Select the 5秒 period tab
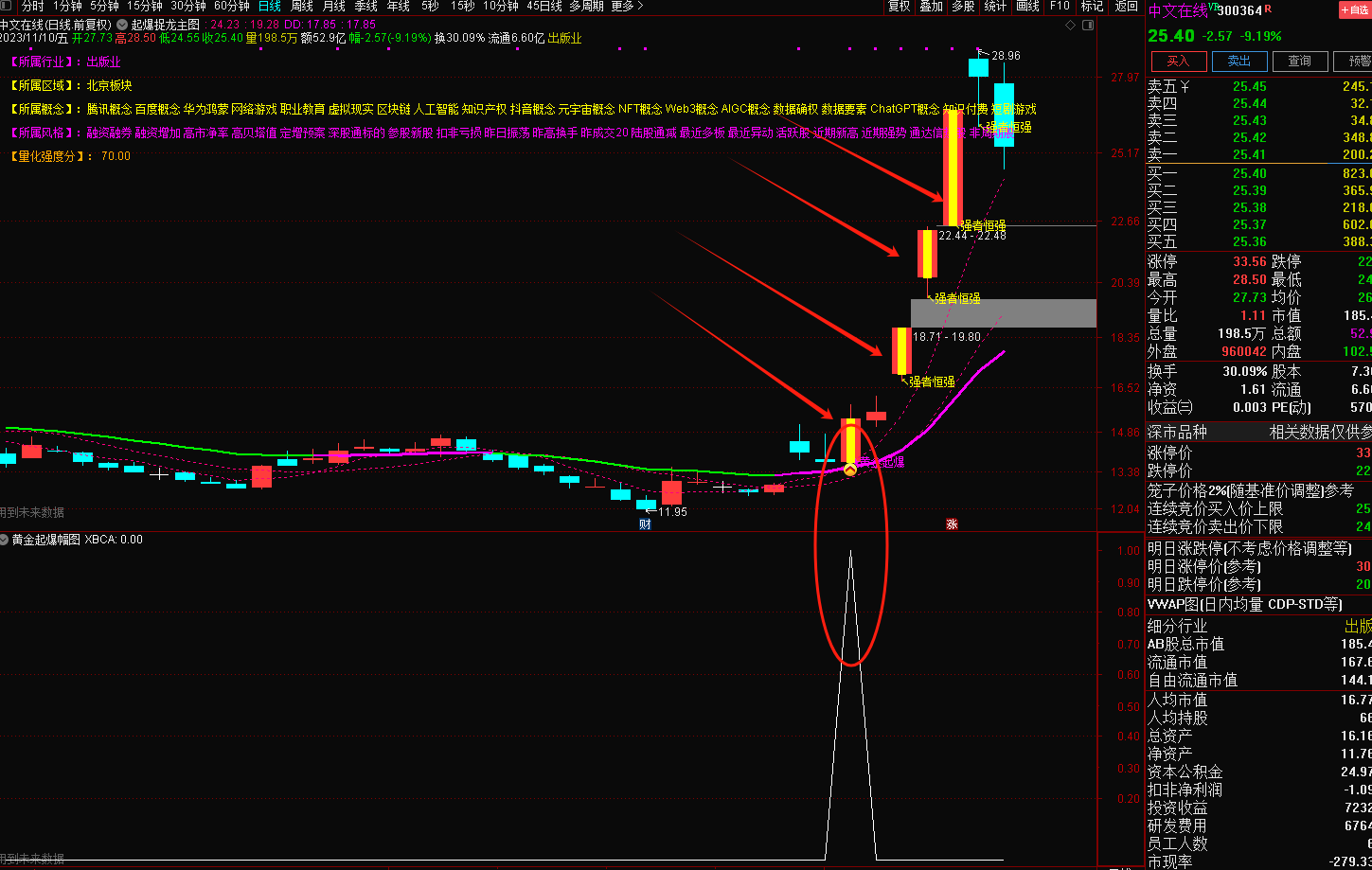This screenshot has height=870, width=1372. pyautogui.click(x=431, y=6)
